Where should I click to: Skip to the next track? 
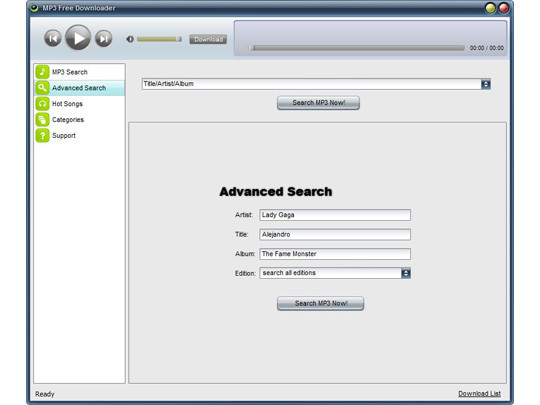(104, 38)
